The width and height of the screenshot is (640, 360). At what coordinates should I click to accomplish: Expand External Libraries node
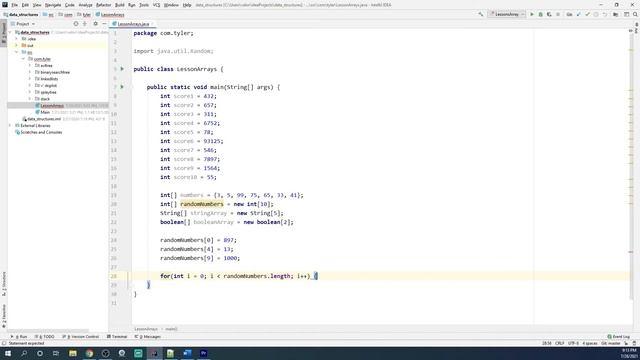pos(11,126)
